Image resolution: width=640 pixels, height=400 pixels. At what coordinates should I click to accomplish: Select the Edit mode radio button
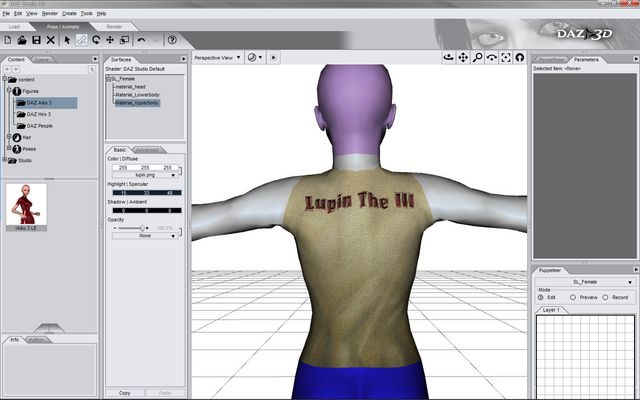[540, 298]
